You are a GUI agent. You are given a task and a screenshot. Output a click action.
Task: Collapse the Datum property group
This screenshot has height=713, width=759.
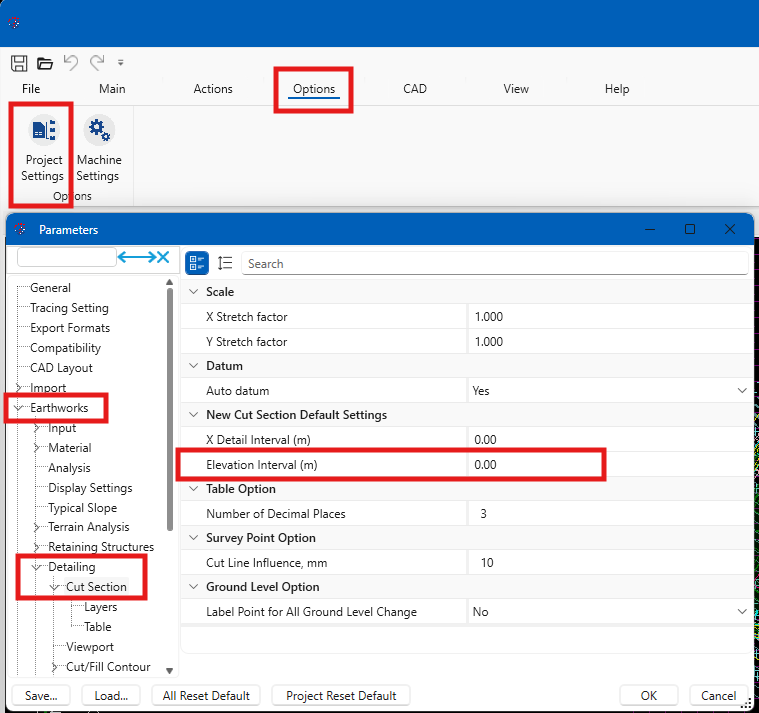click(x=194, y=366)
